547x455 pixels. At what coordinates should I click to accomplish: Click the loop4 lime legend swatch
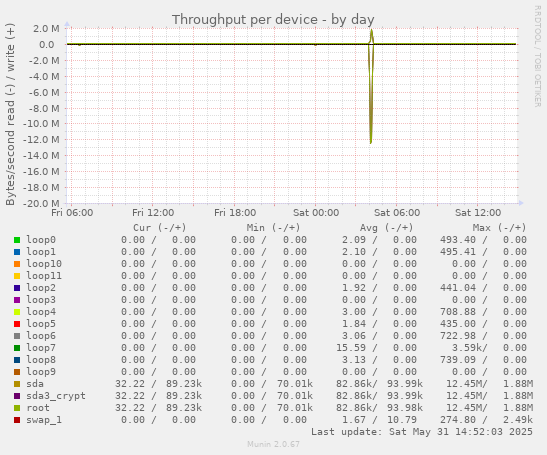click(x=17, y=312)
